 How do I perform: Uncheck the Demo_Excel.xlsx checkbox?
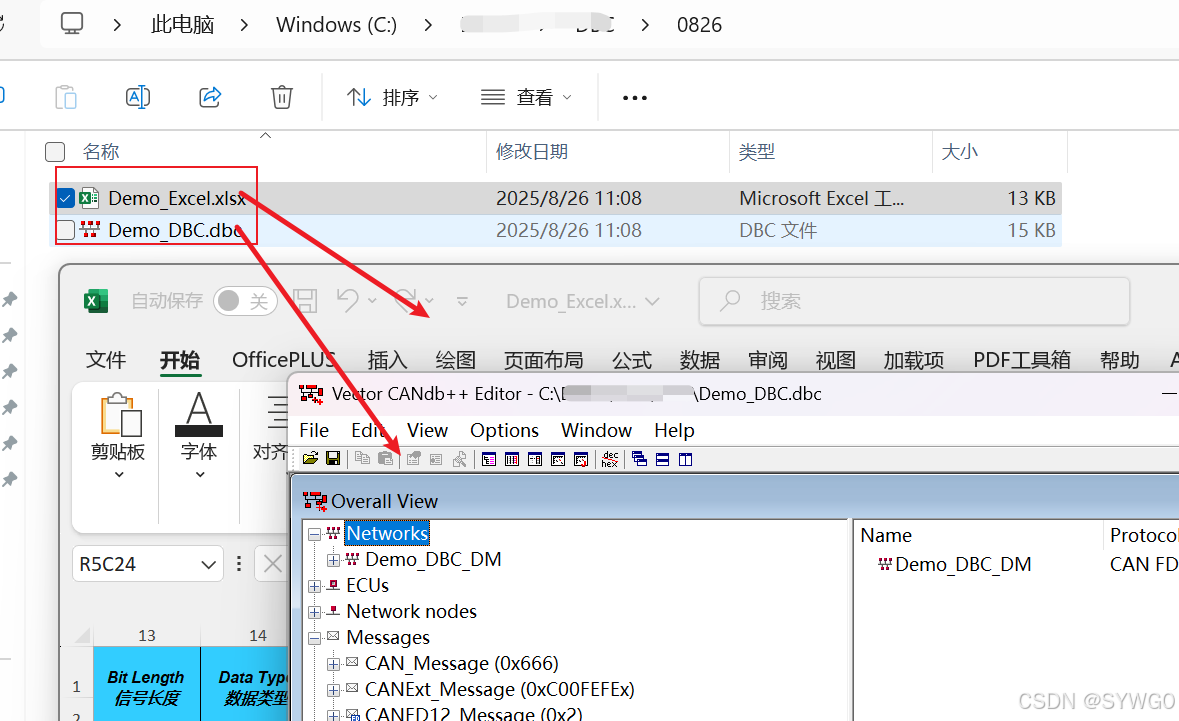coord(65,198)
